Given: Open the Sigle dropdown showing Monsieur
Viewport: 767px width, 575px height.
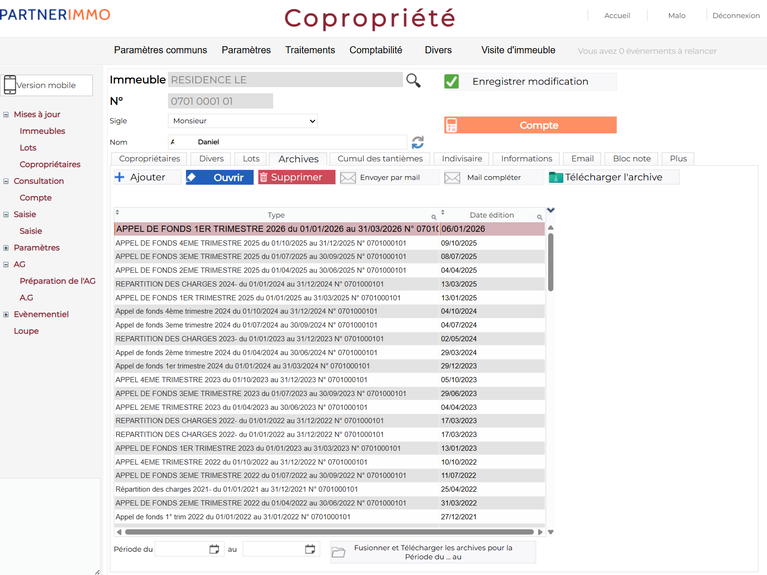Looking at the screenshot, I should click(243, 121).
